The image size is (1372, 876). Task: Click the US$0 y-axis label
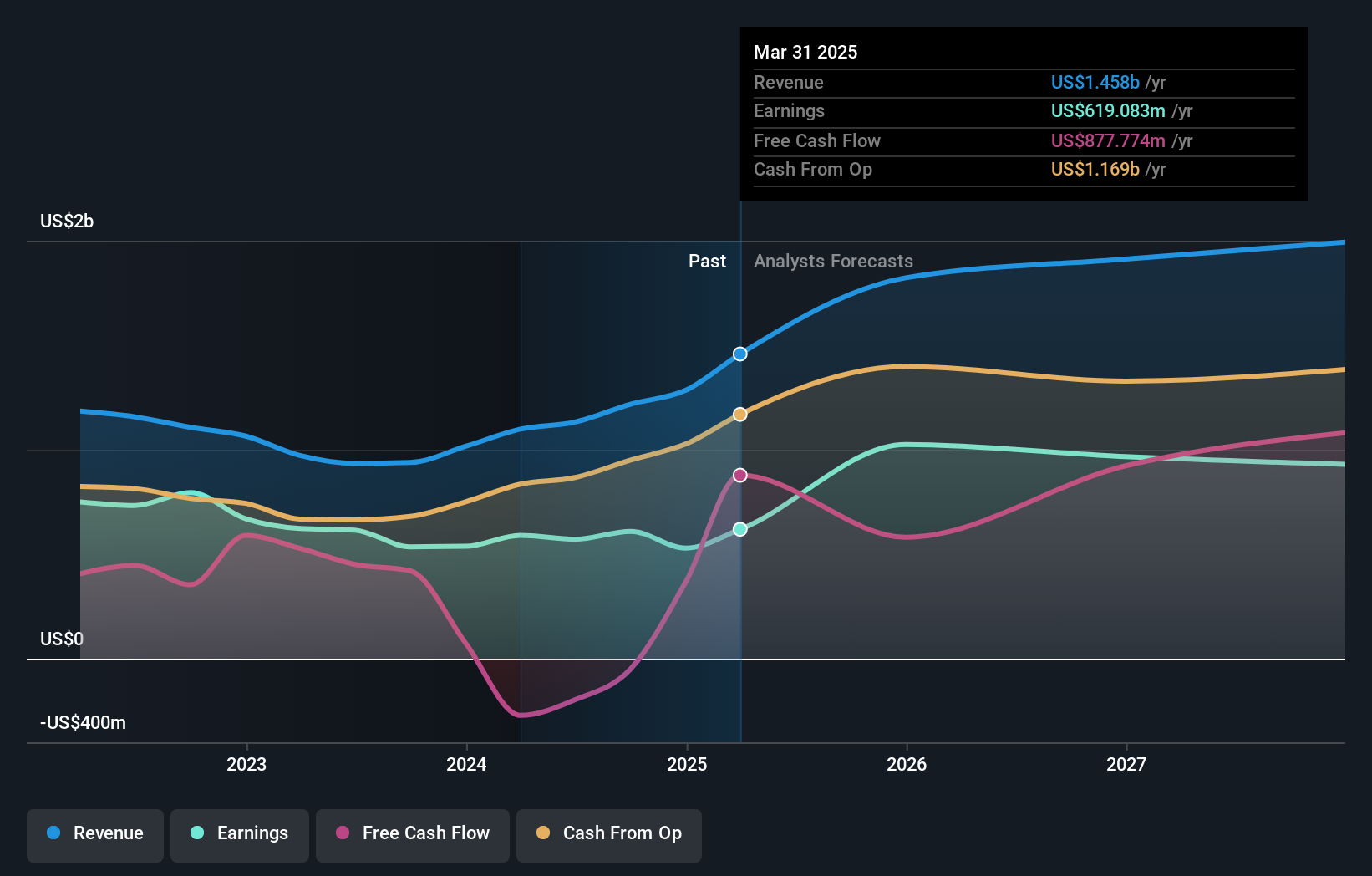tap(62, 639)
